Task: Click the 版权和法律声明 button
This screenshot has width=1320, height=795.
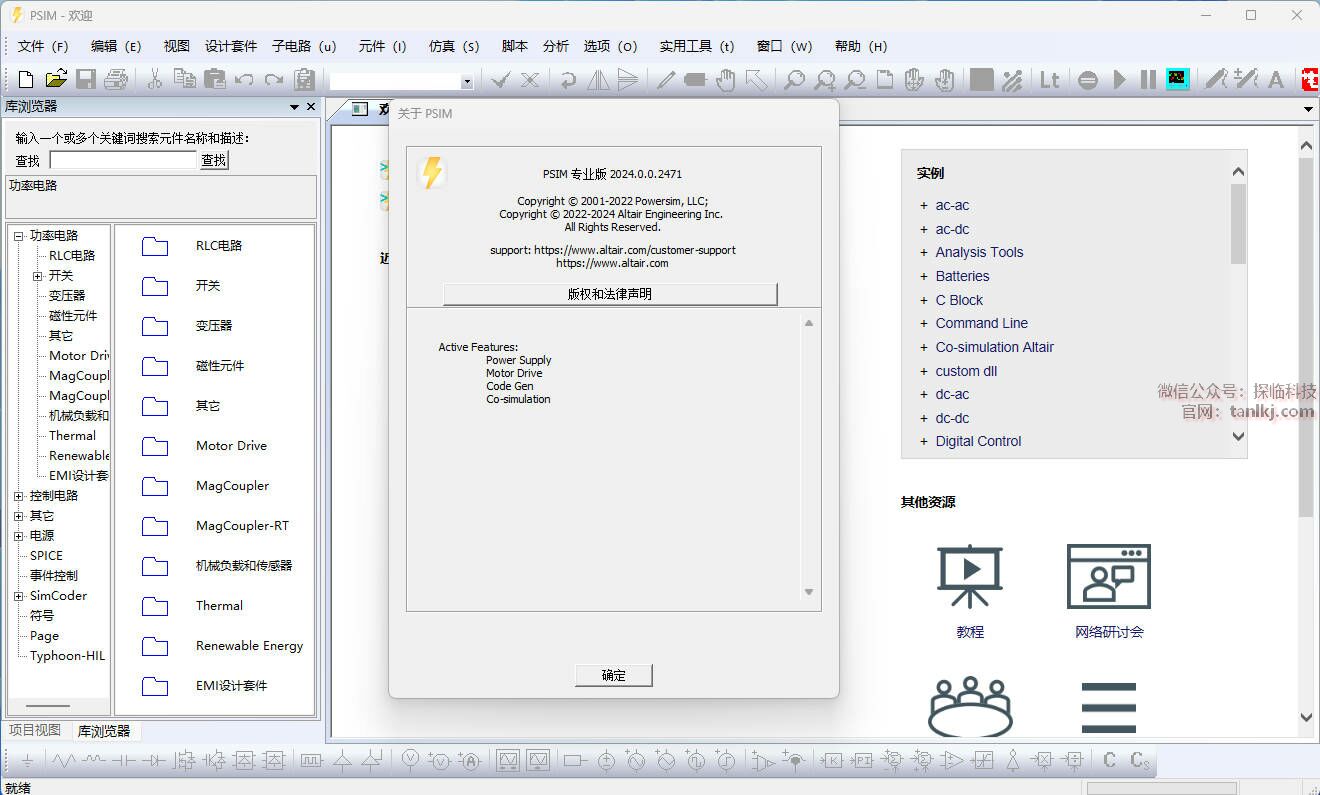Action: coord(610,294)
